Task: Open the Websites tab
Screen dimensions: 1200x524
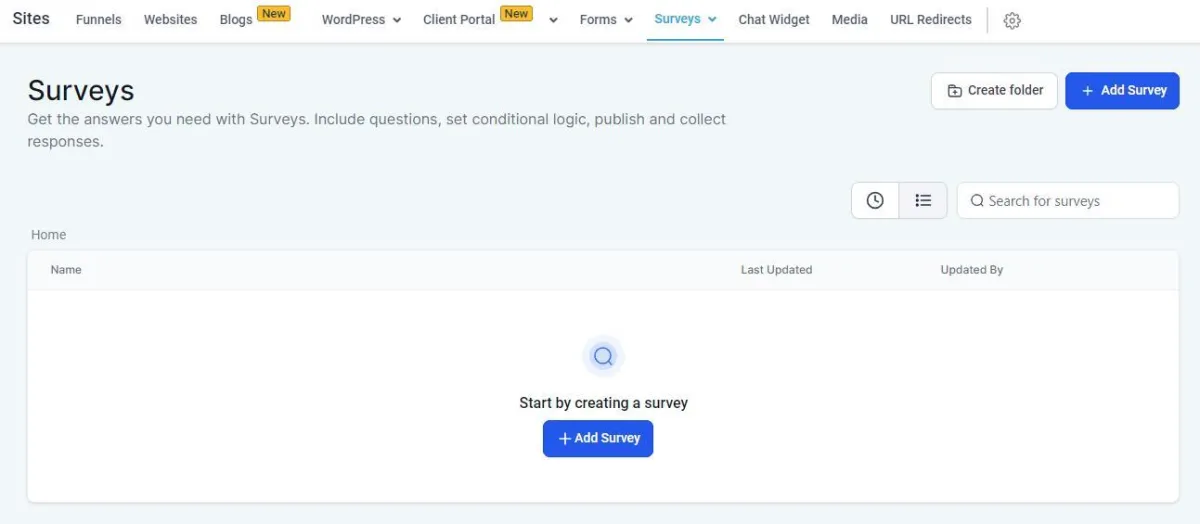Action: [x=170, y=19]
